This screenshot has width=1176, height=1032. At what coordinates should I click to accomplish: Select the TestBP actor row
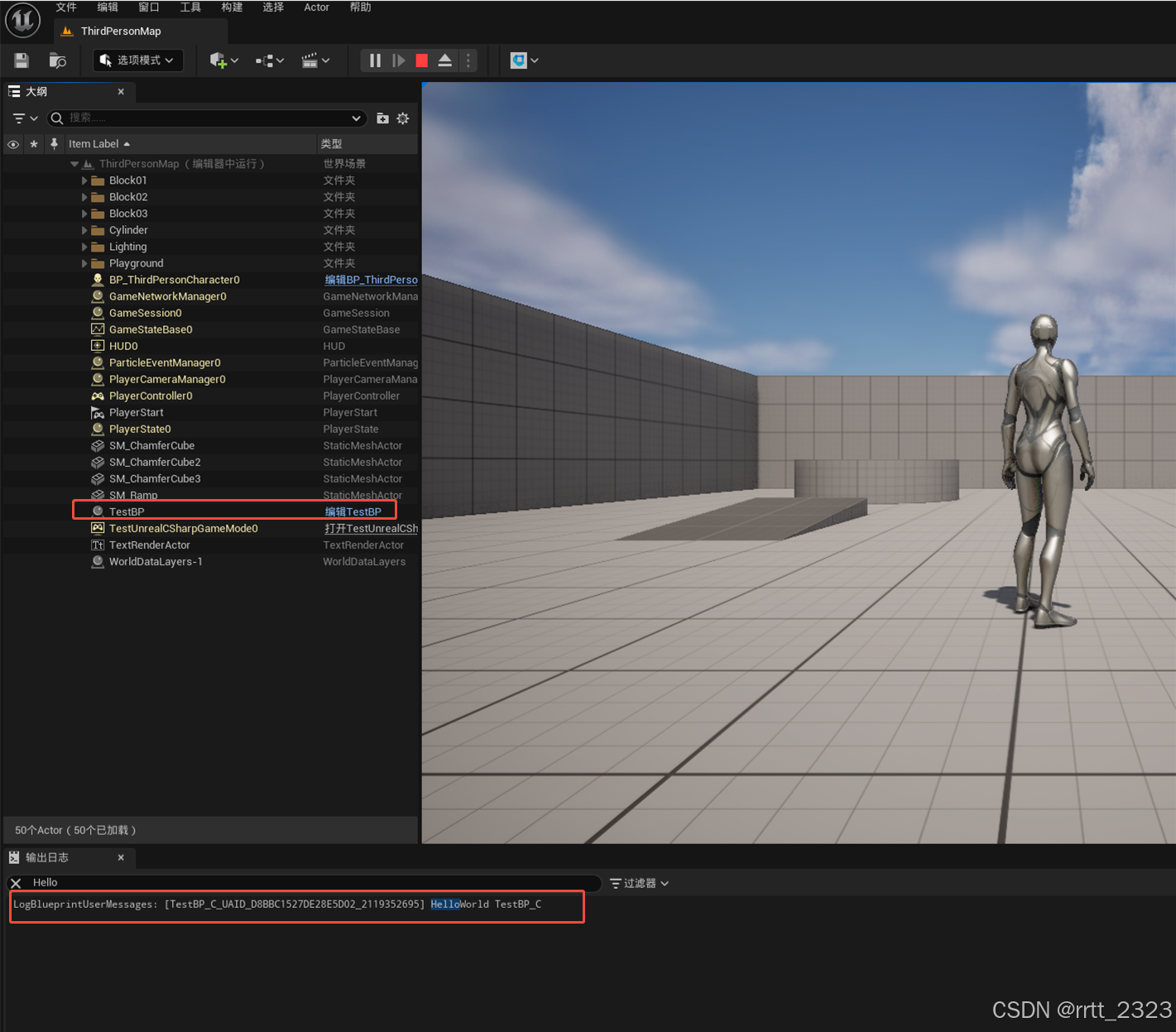tap(211, 511)
